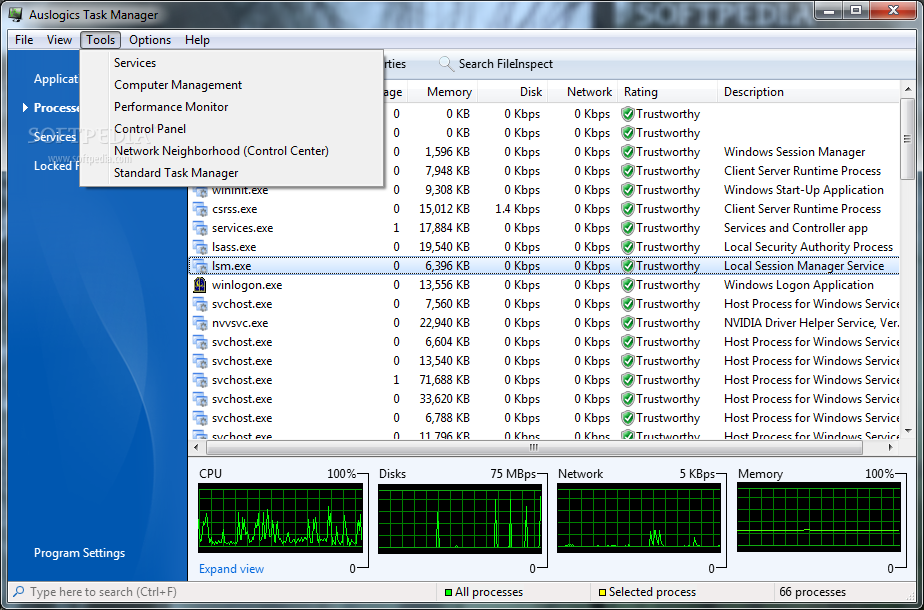Click Trustworthy shield icon in lsass.exe row

[x=628, y=246]
